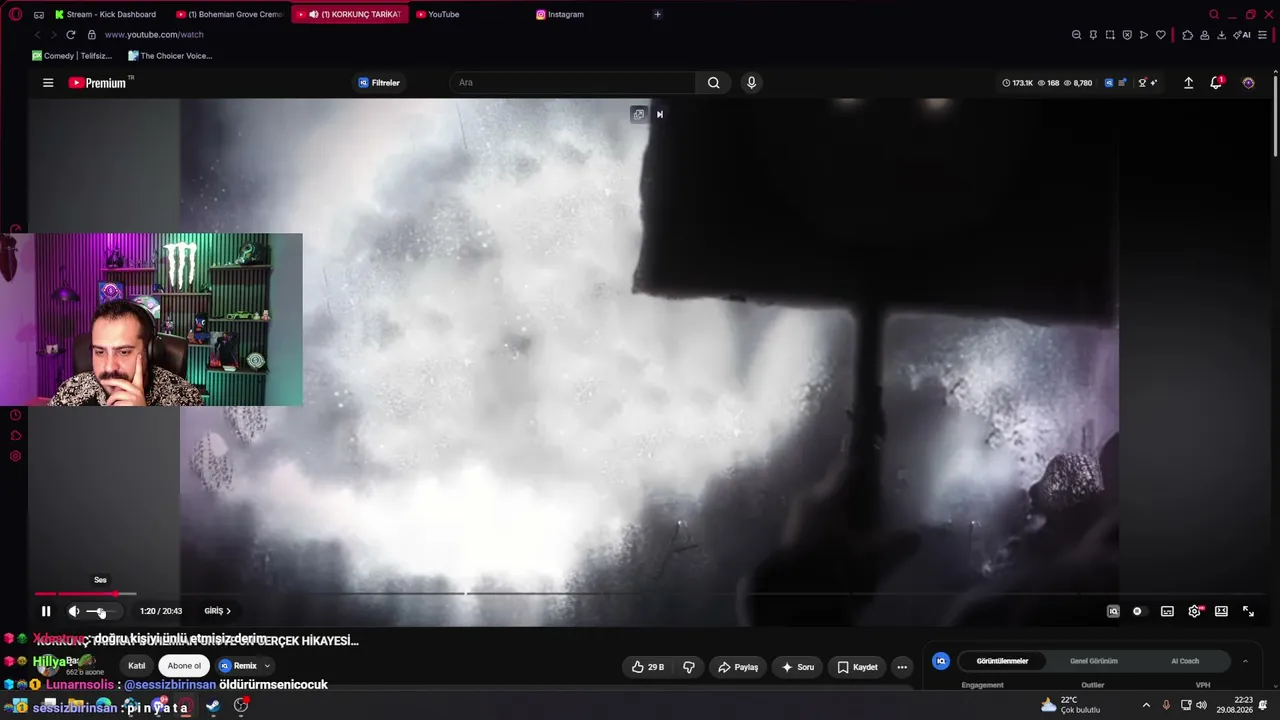Viewport: 1280px width, 720px height.
Task: Click the vidIQ logo in the stats panel
Action: click(941, 661)
